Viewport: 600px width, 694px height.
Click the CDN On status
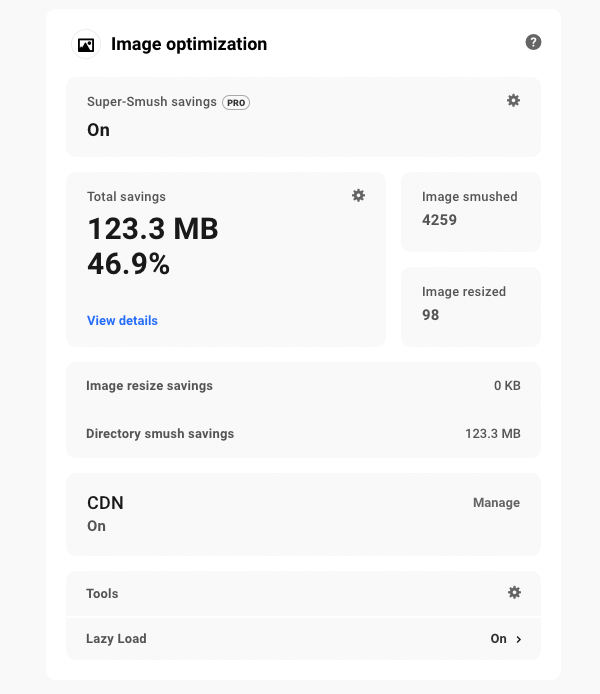pos(96,526)
